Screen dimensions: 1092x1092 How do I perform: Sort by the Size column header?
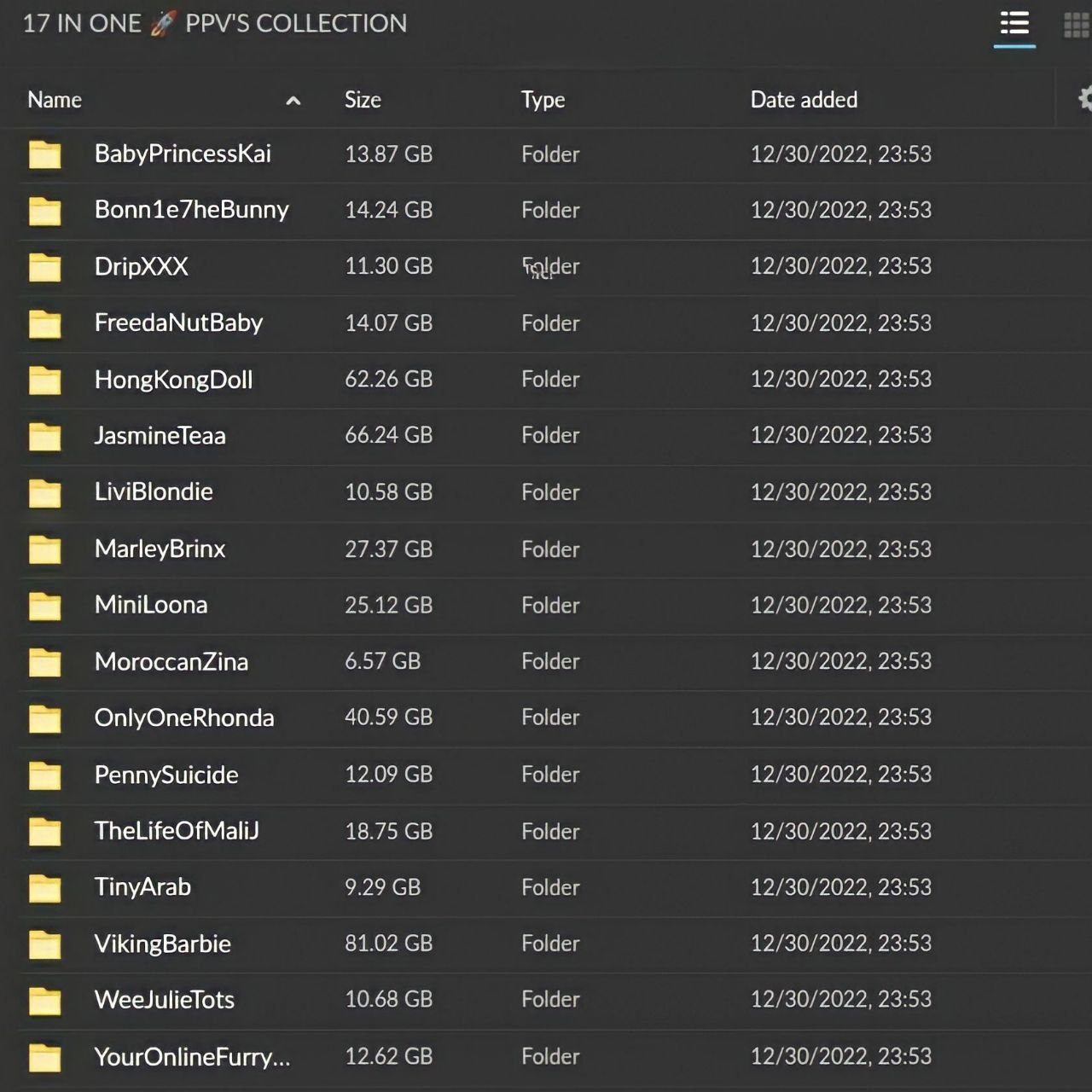363,100
